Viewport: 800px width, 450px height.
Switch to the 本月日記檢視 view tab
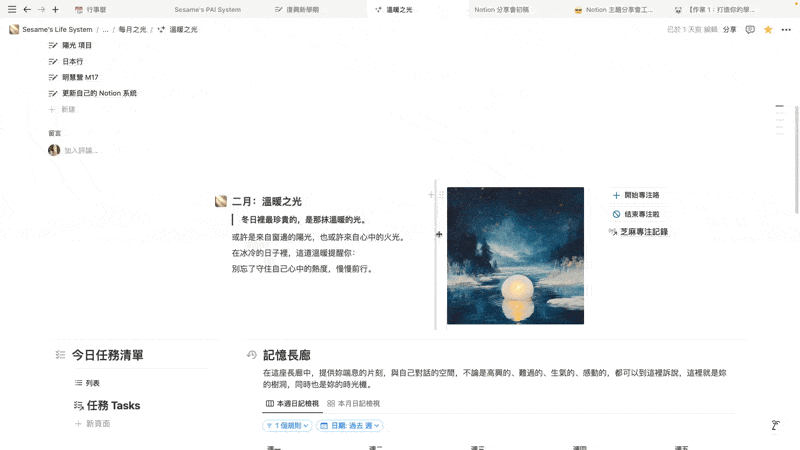coord(354,404)
